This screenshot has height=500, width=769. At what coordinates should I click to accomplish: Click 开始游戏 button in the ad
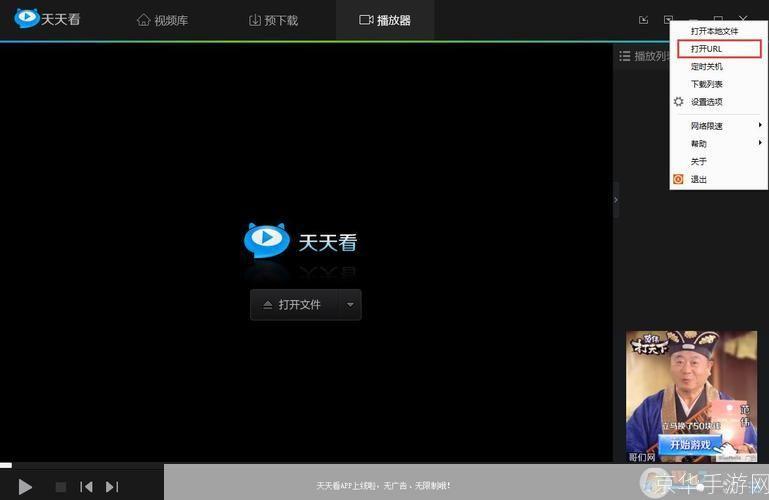tap(691, 445)
